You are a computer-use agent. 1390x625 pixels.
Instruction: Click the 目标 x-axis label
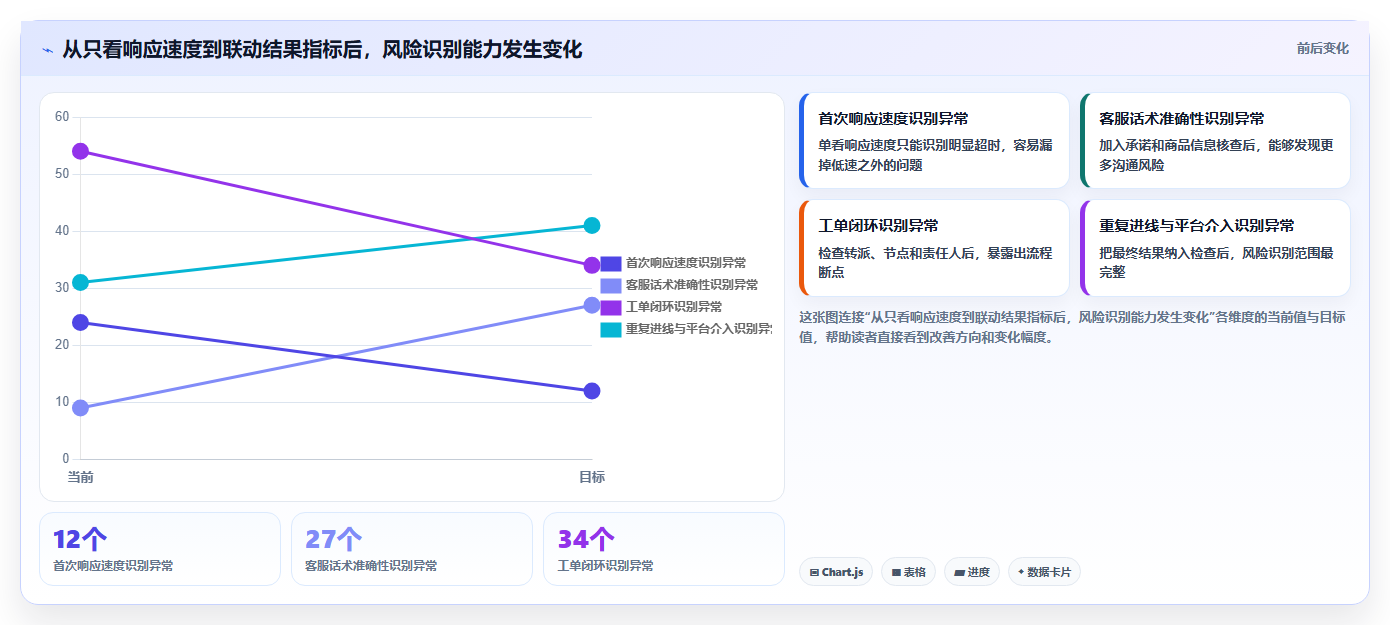(592, 477)
